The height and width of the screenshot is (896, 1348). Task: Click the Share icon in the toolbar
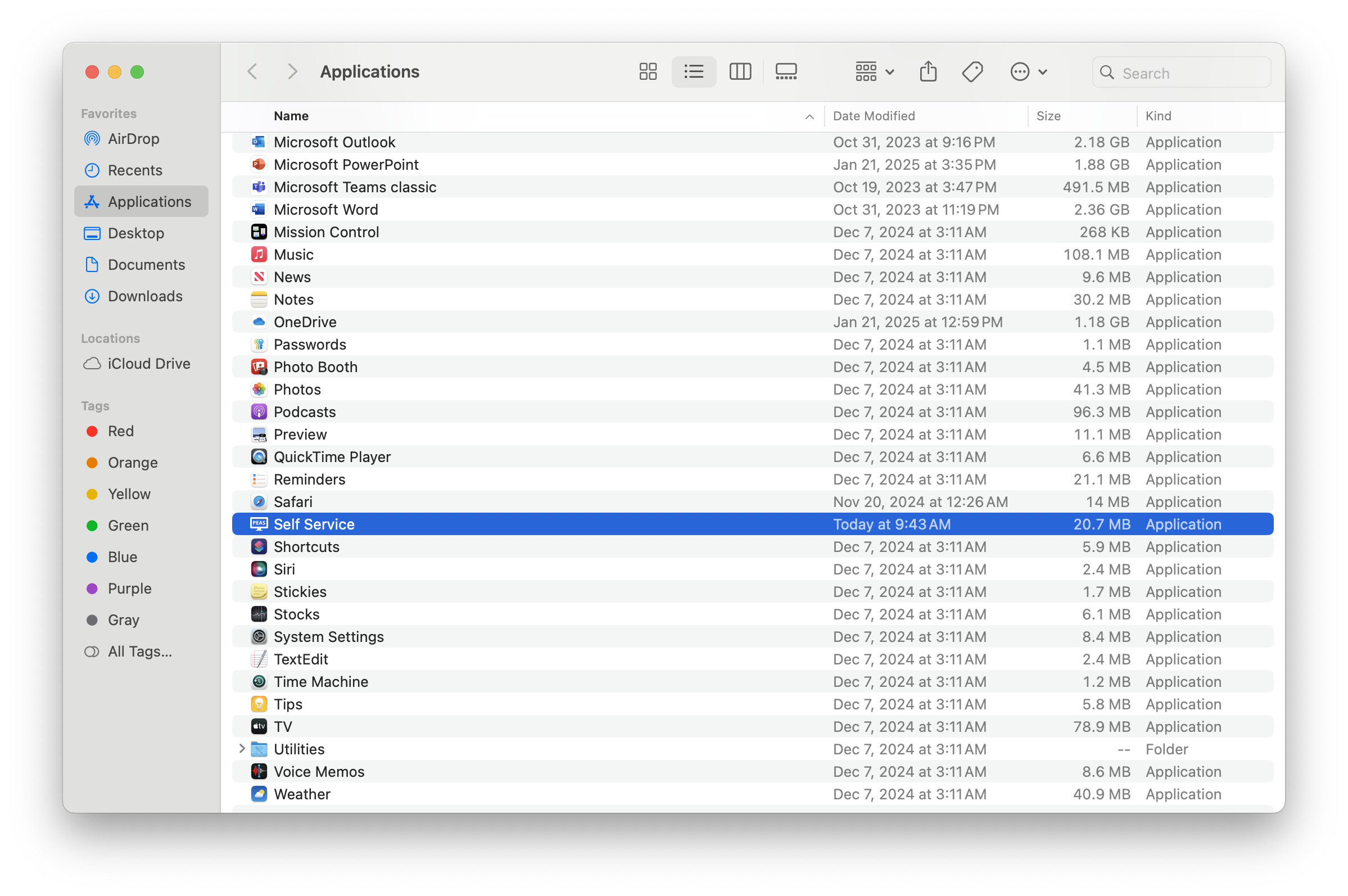pyautogui.click(x=928, y=71)
